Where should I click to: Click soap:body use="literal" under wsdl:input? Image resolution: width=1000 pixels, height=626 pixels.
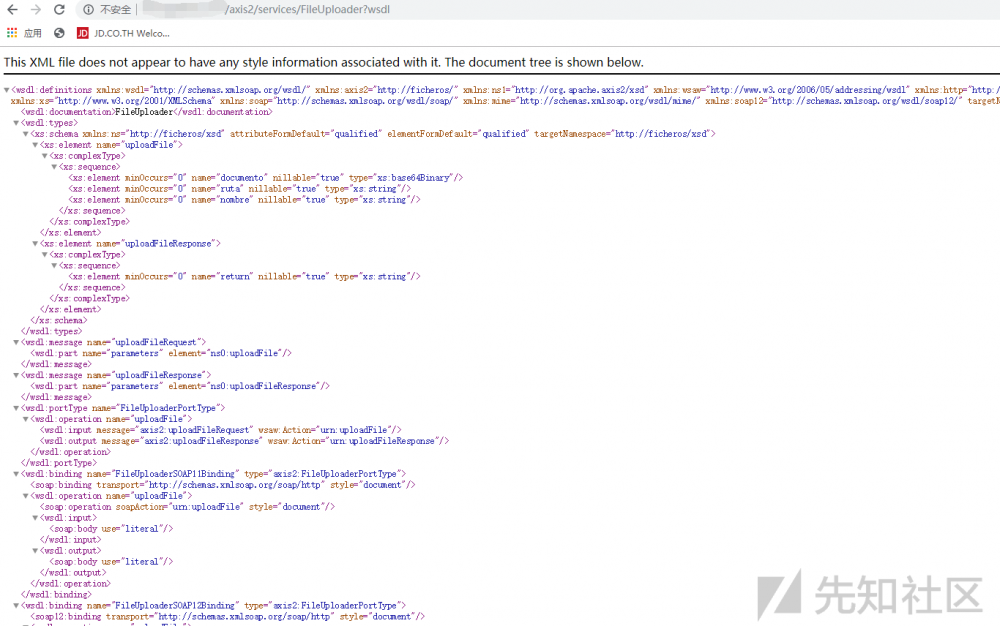pyautogui.click(x=112, y=529)
